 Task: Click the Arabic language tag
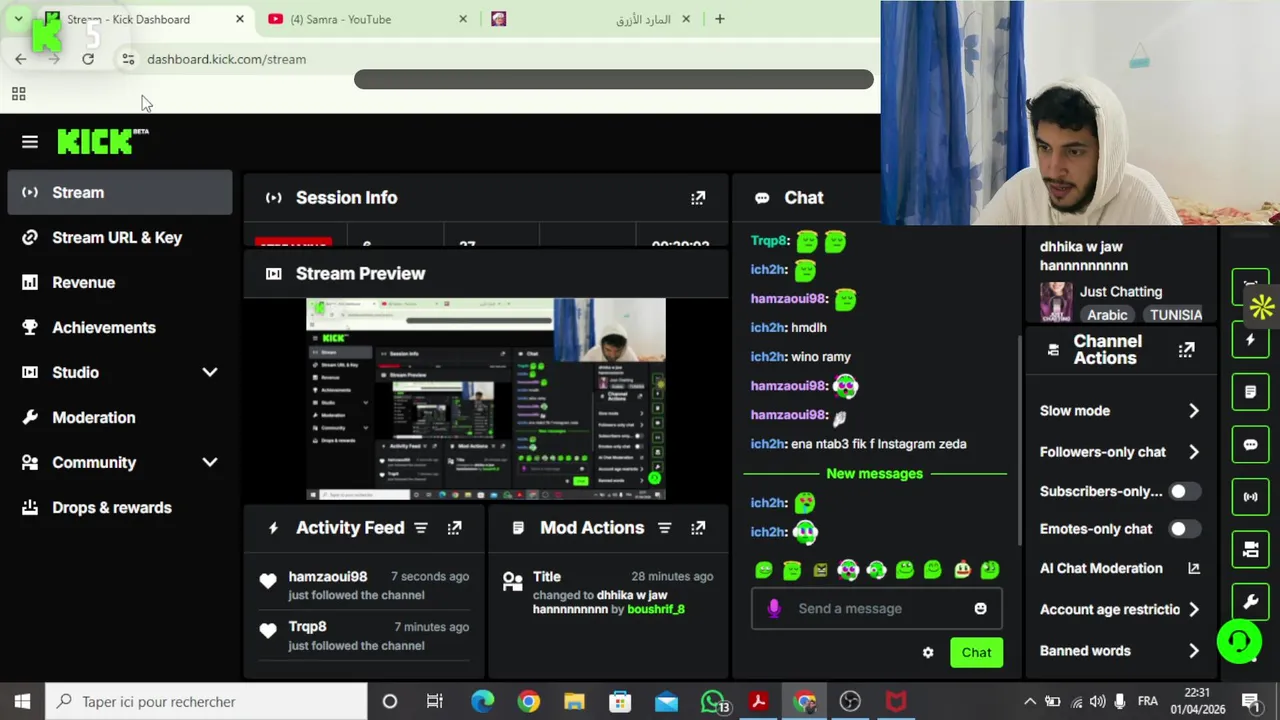[x=1107, y=315]
